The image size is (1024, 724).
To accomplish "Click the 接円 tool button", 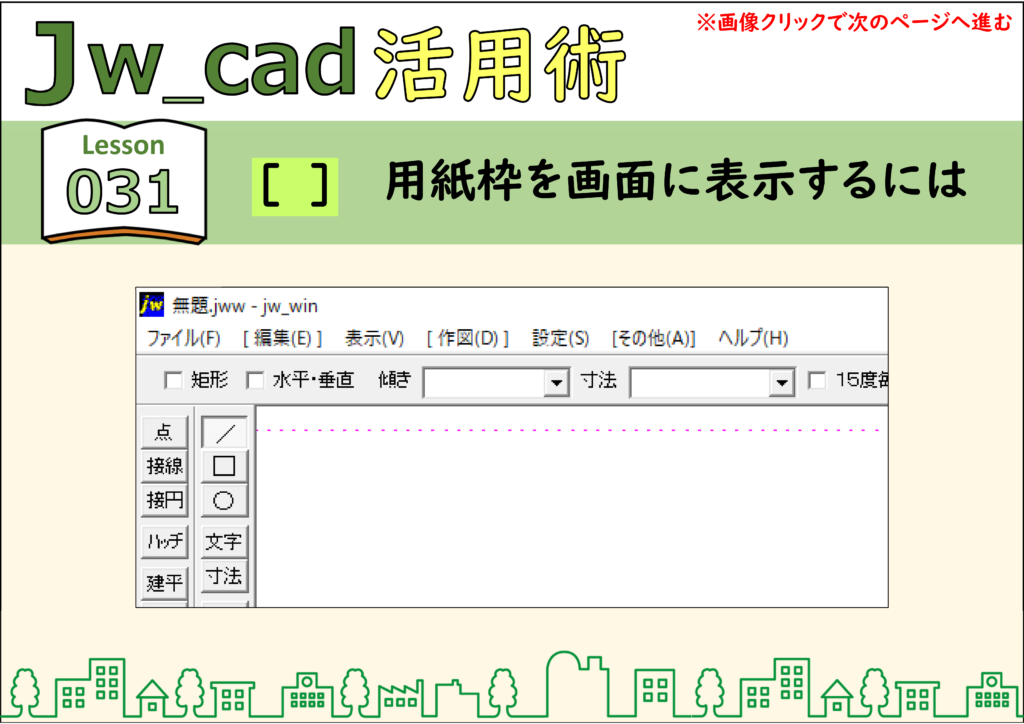I will (165, 500).
